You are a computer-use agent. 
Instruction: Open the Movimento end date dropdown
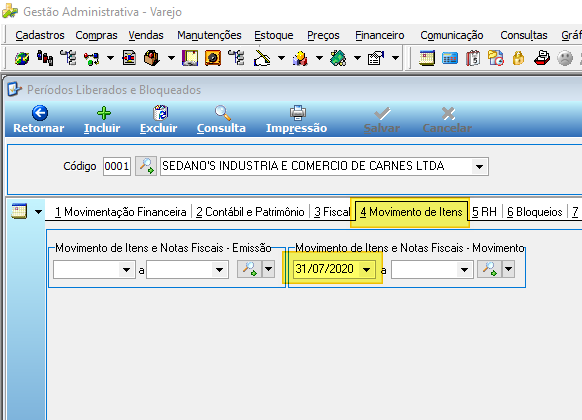[464, 269]
